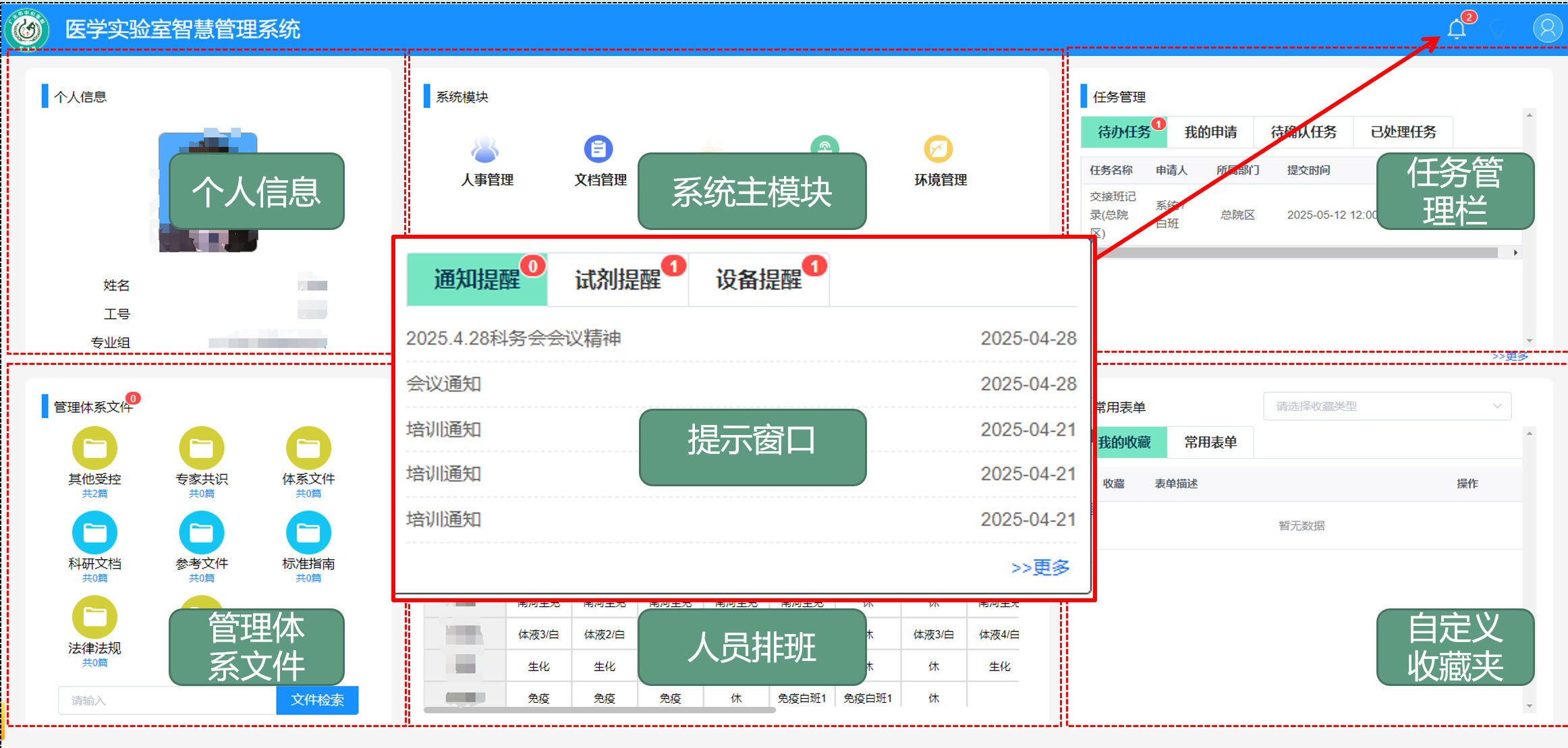
Task: Switch to the 试剂提醒 tab
Action: click(617, 280)
